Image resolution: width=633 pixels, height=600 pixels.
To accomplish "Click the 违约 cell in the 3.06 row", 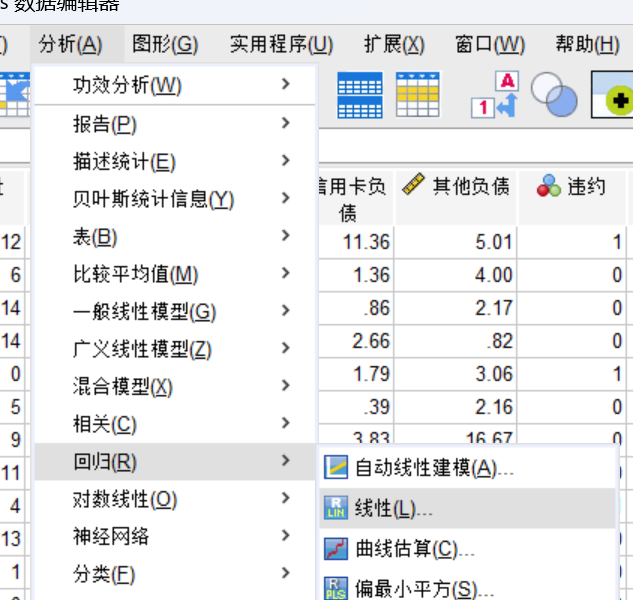I will pos(572,374).
